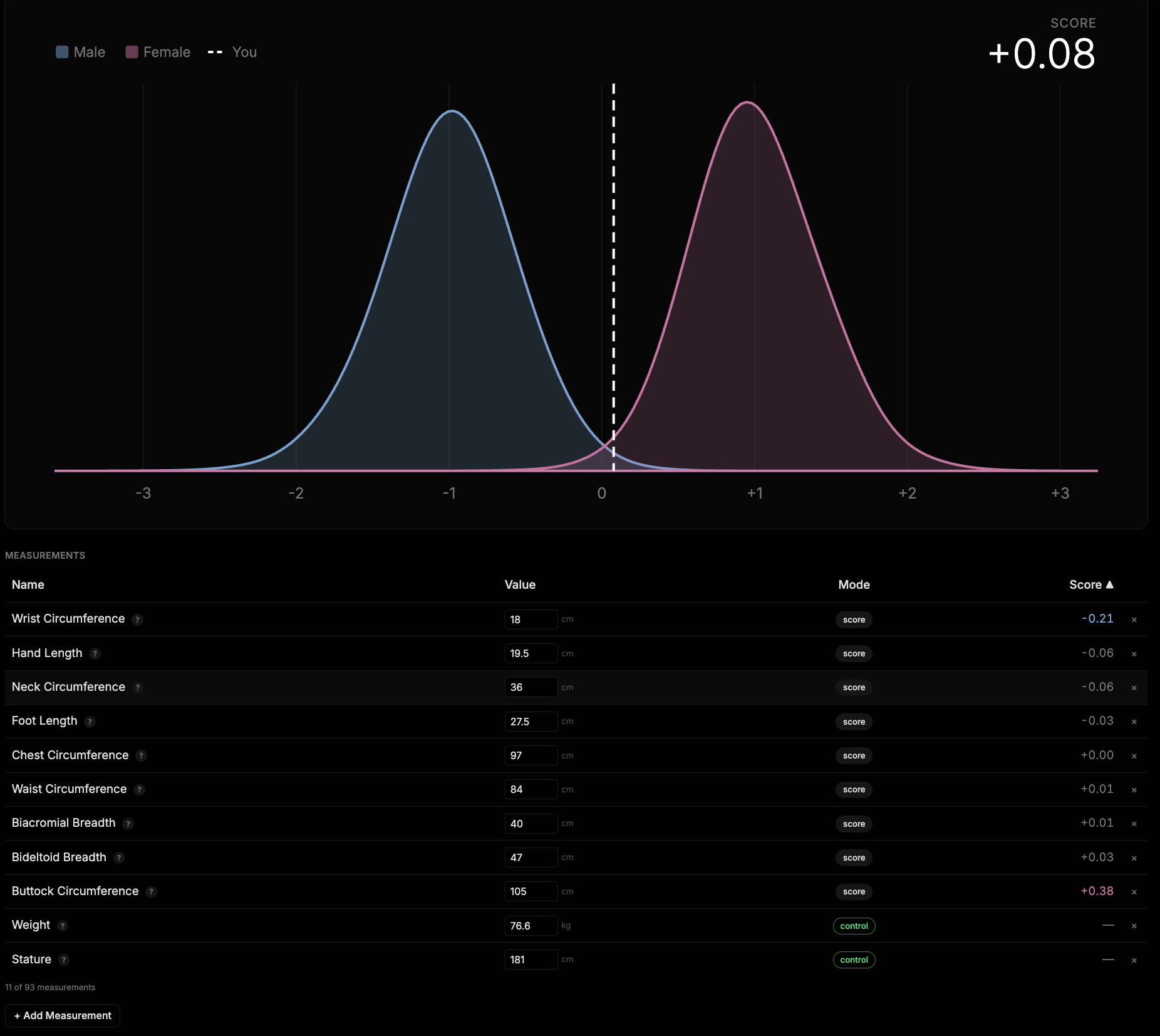Open help icon for Chest Circumference
The height and width of the screenshot is (1036, 1160).
tap(142, 756)
